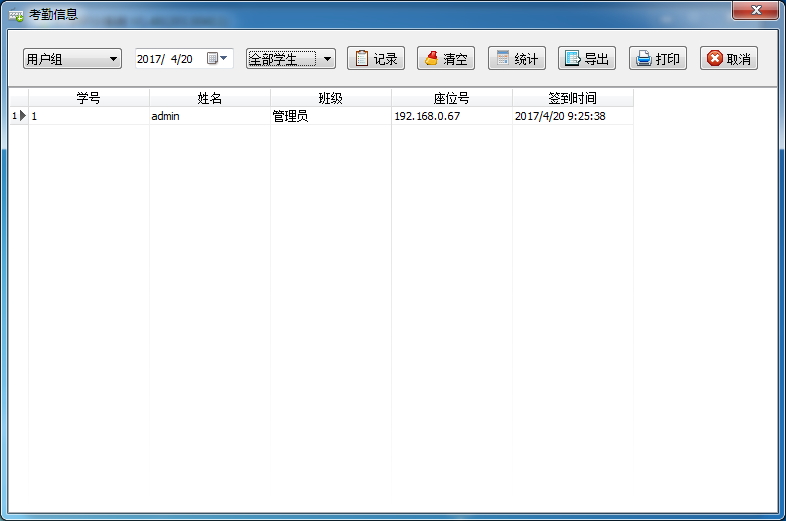Click the 记录 button text
Screen dimensions: 786x521
pos(385,59)
